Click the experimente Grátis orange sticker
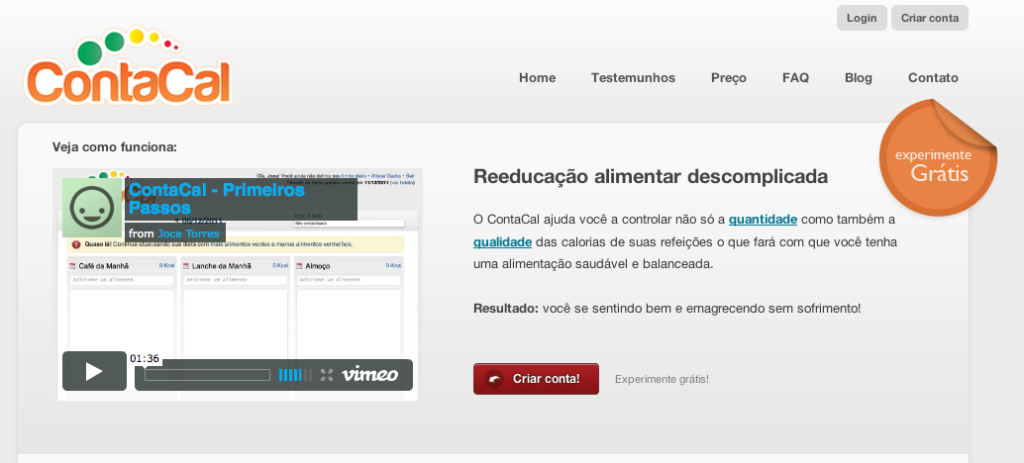Image resolution: width=1024 pixels, height=463 pixels. pos(936,157)
